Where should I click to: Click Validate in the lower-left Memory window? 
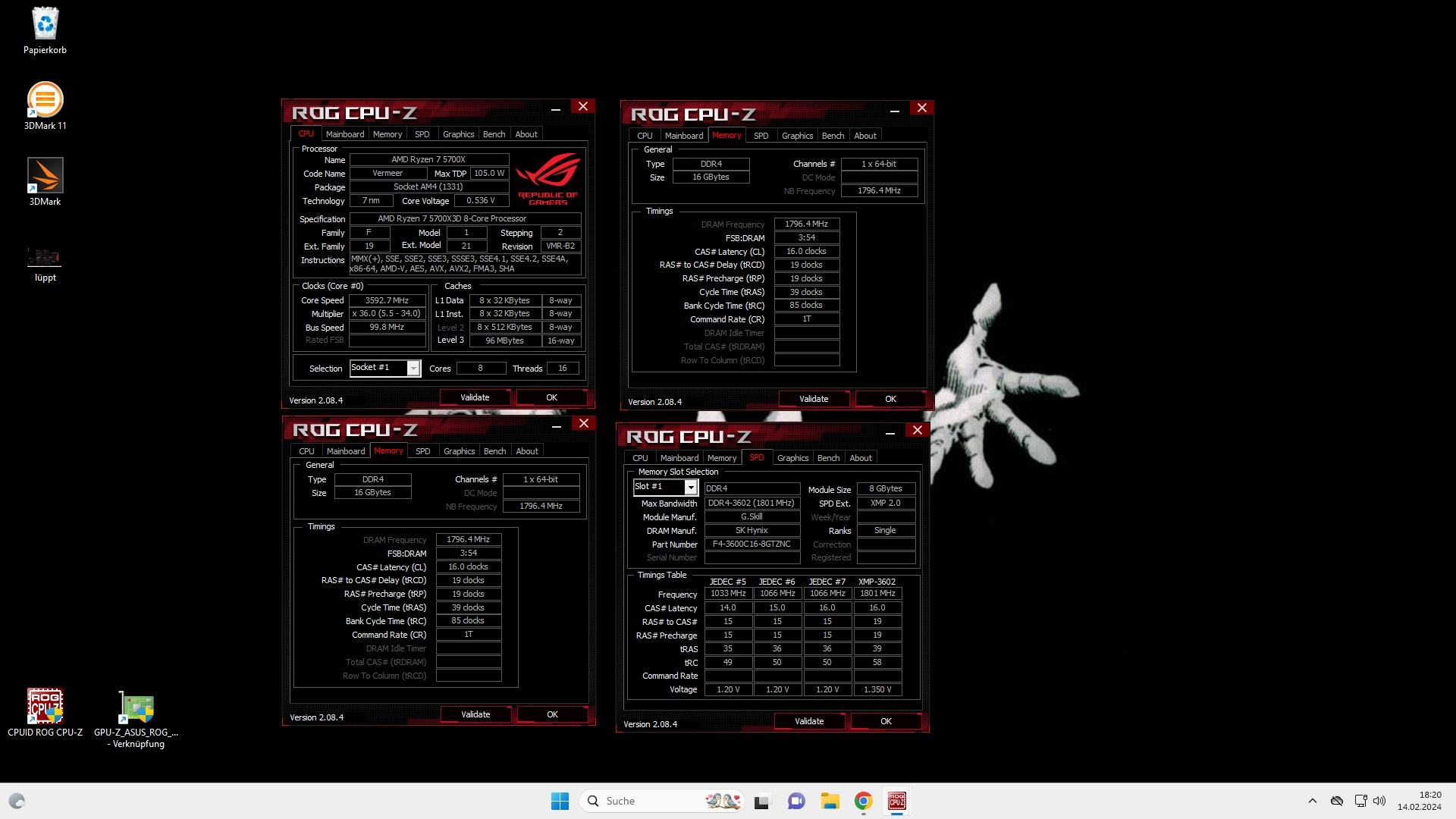475,714
